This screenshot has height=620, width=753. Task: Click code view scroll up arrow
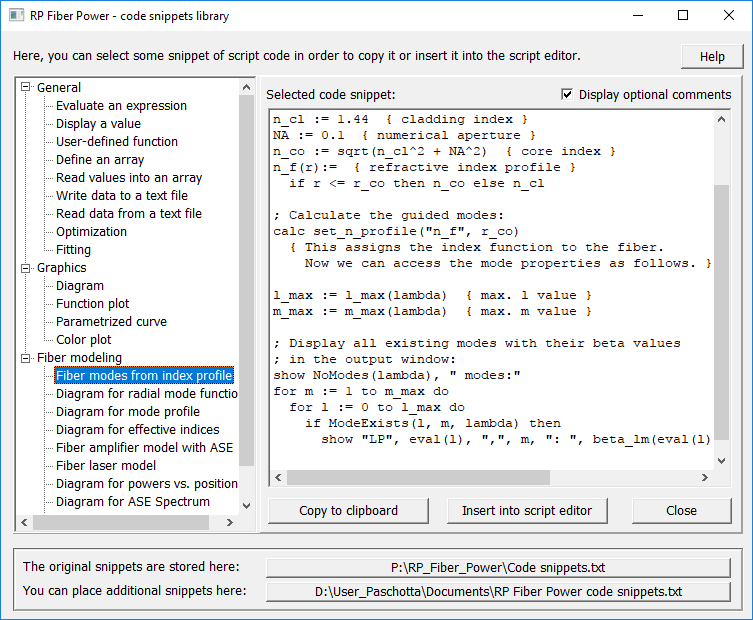(721, 120)
